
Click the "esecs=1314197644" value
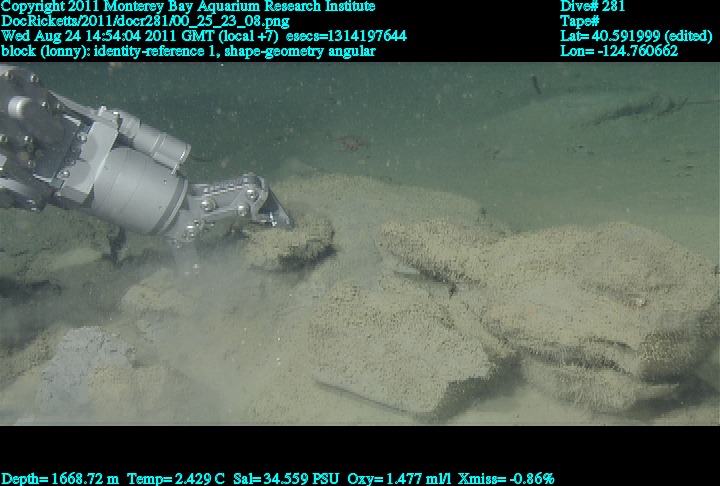click(346, 36)
